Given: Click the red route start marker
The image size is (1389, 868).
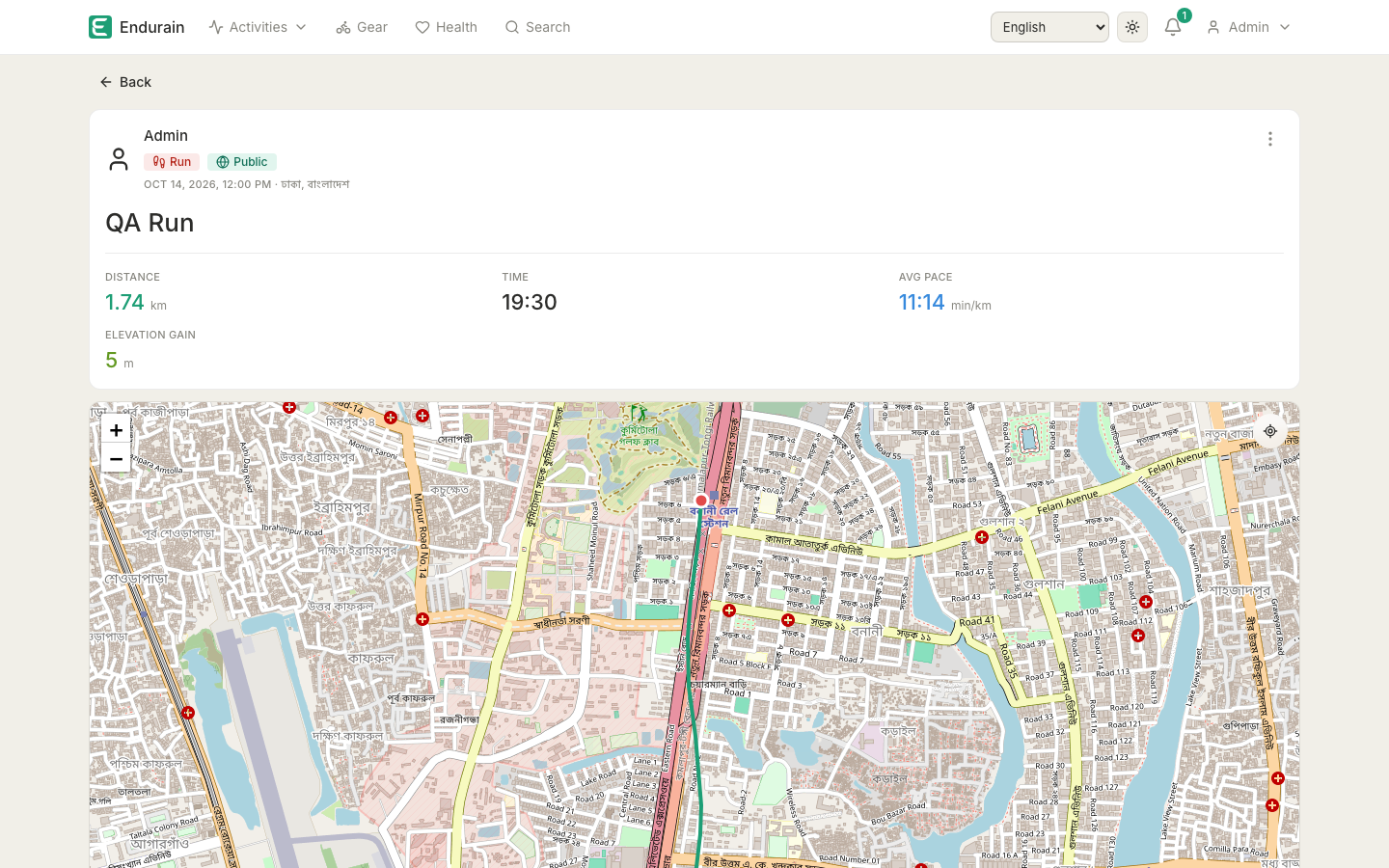Looking at the screenshot, I should pyautogui.click(x=701, y=501).
